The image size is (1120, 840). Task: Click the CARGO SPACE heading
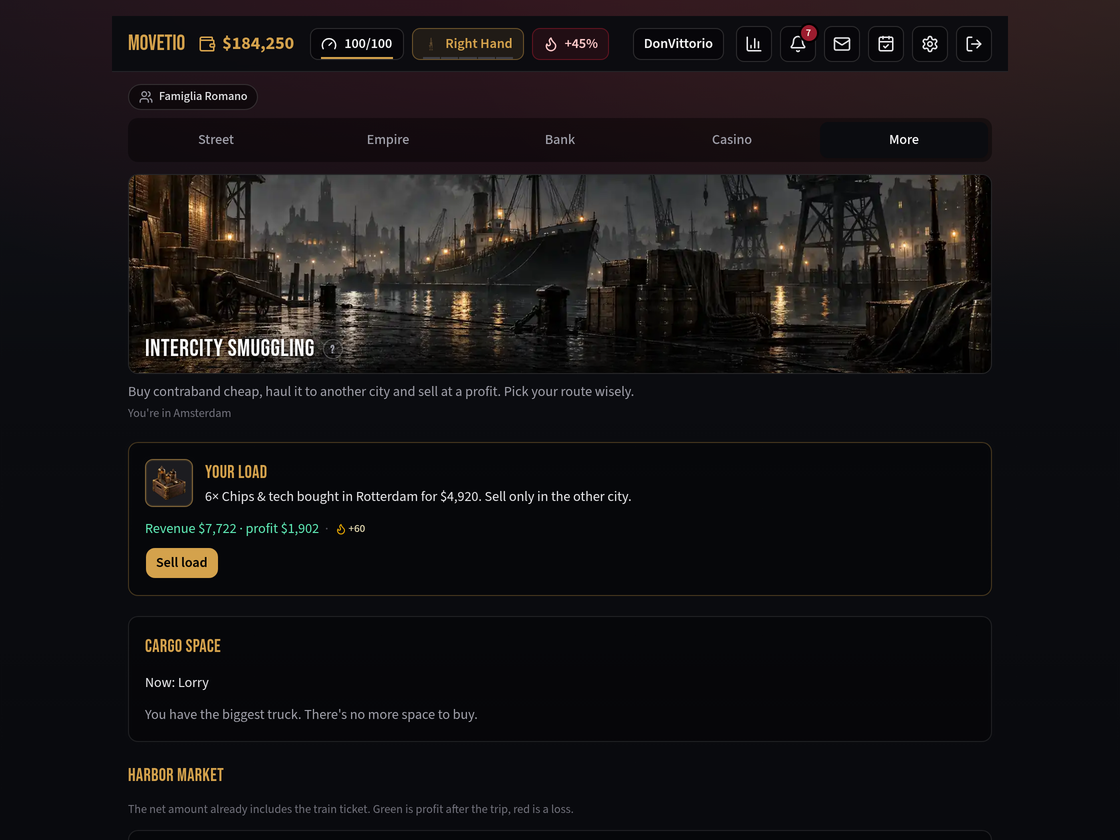point(183,646)
